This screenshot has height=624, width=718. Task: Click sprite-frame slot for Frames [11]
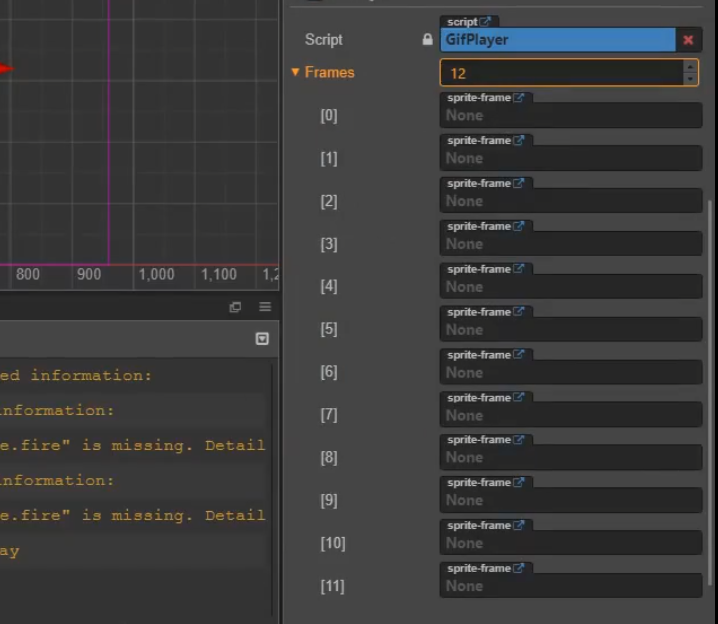pos(571,586)
